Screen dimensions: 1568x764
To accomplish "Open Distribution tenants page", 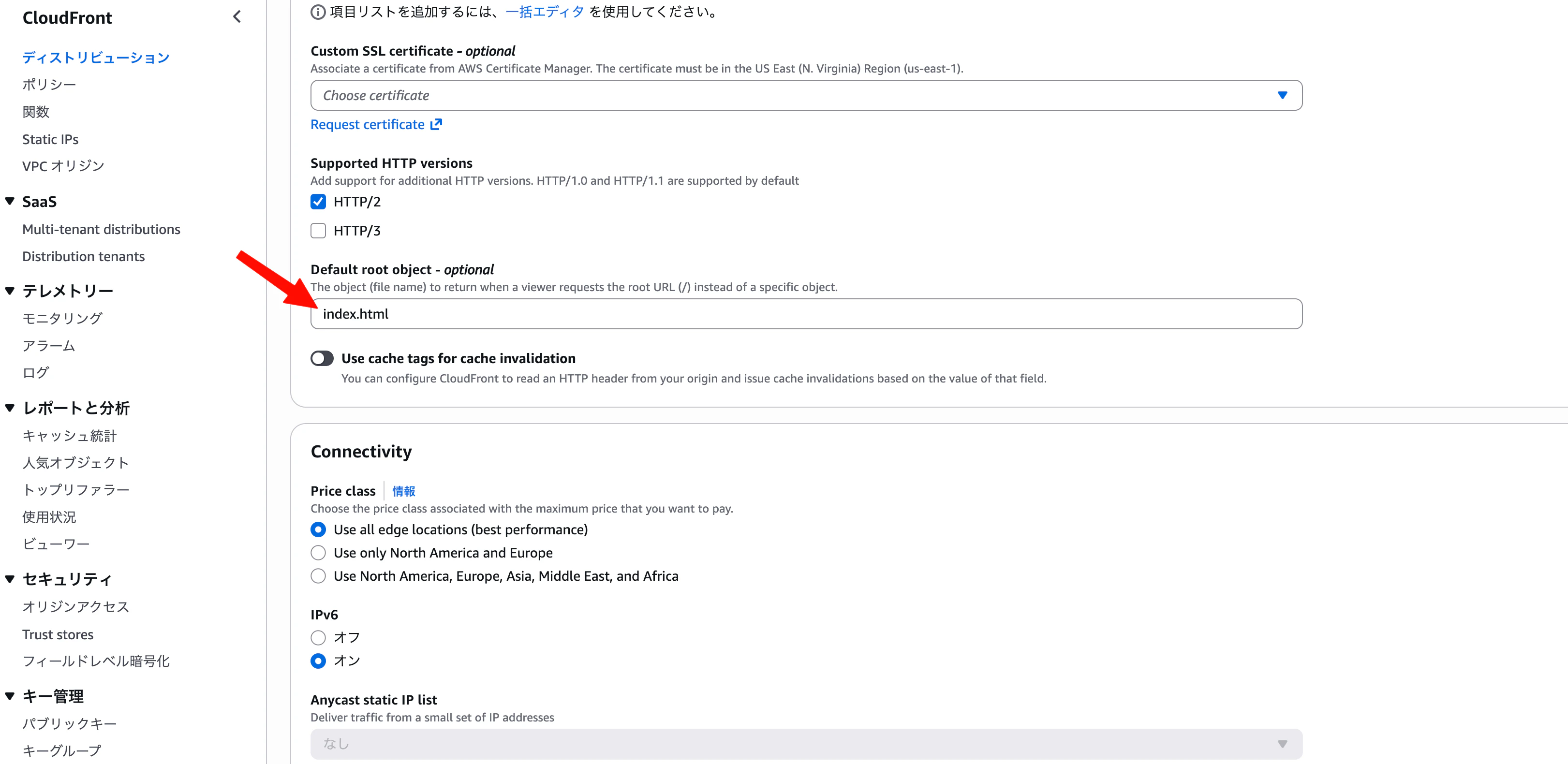I will tap(83, 256).
